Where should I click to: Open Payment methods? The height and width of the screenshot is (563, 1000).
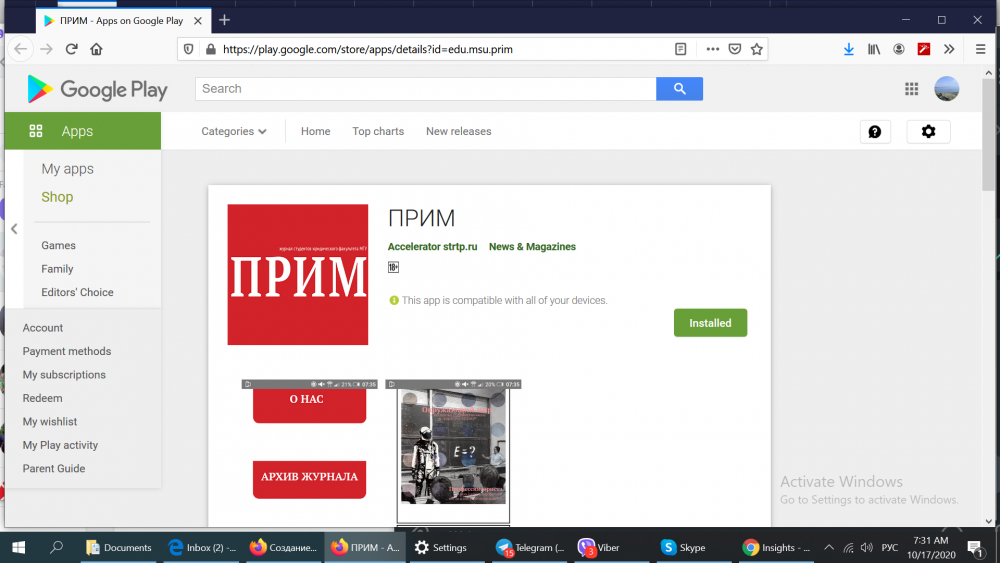[67, 351]
